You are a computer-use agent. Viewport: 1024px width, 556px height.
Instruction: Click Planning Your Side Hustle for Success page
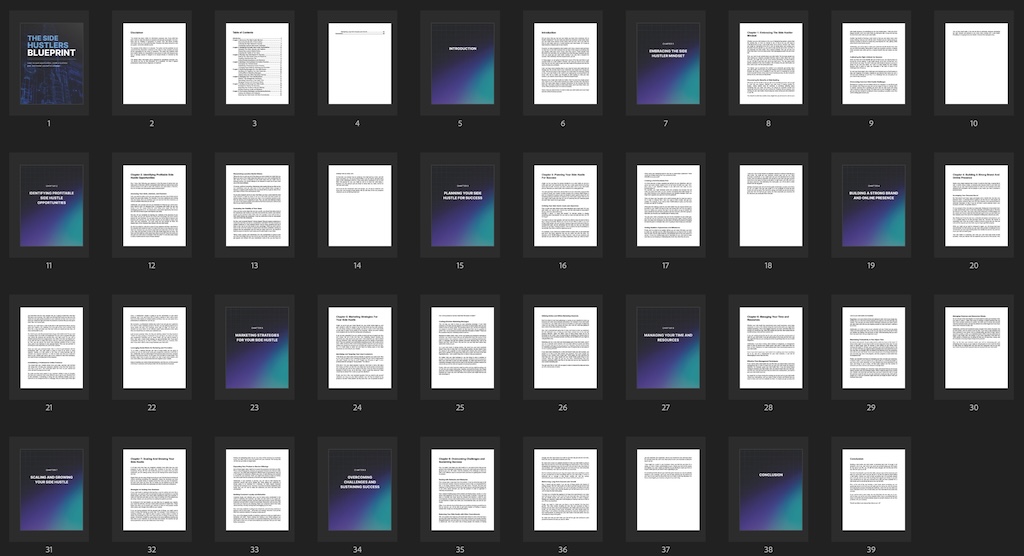tap(462, 205)
